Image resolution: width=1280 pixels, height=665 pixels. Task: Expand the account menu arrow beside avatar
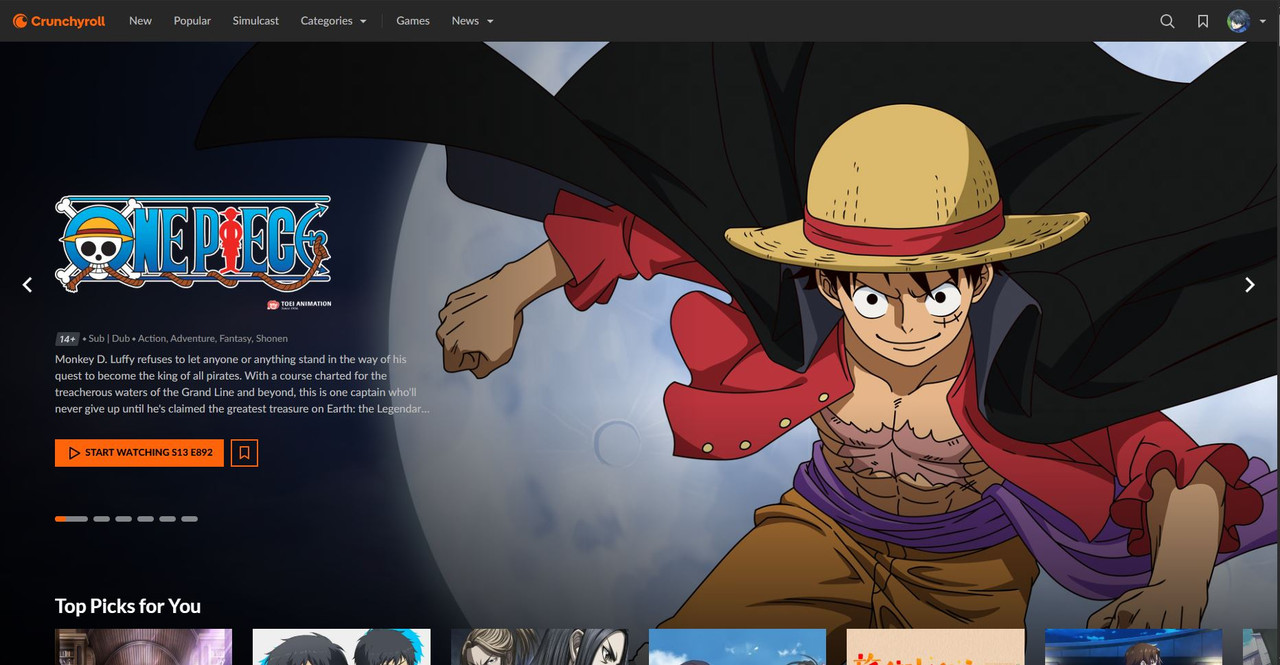pos(1263,21)
